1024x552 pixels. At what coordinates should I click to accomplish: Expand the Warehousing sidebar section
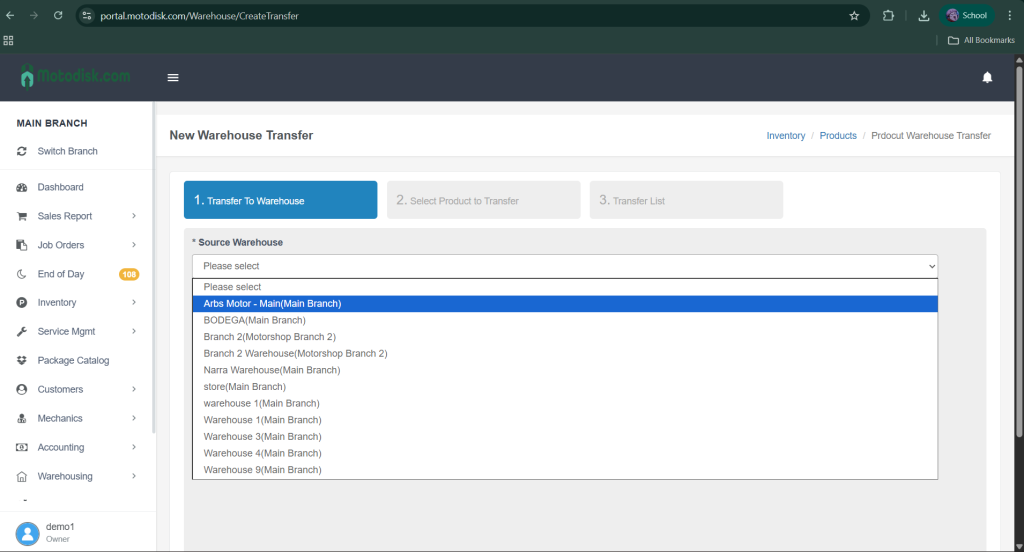[76, 477]
